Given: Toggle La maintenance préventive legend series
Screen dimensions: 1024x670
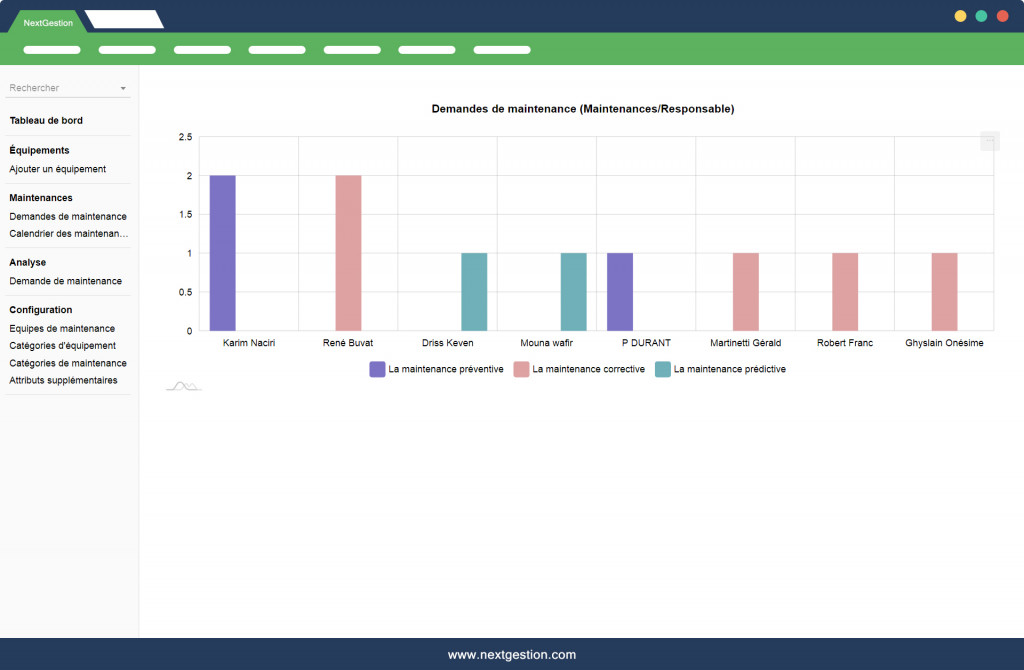Looking at the screenshot, I should (436, 369).
